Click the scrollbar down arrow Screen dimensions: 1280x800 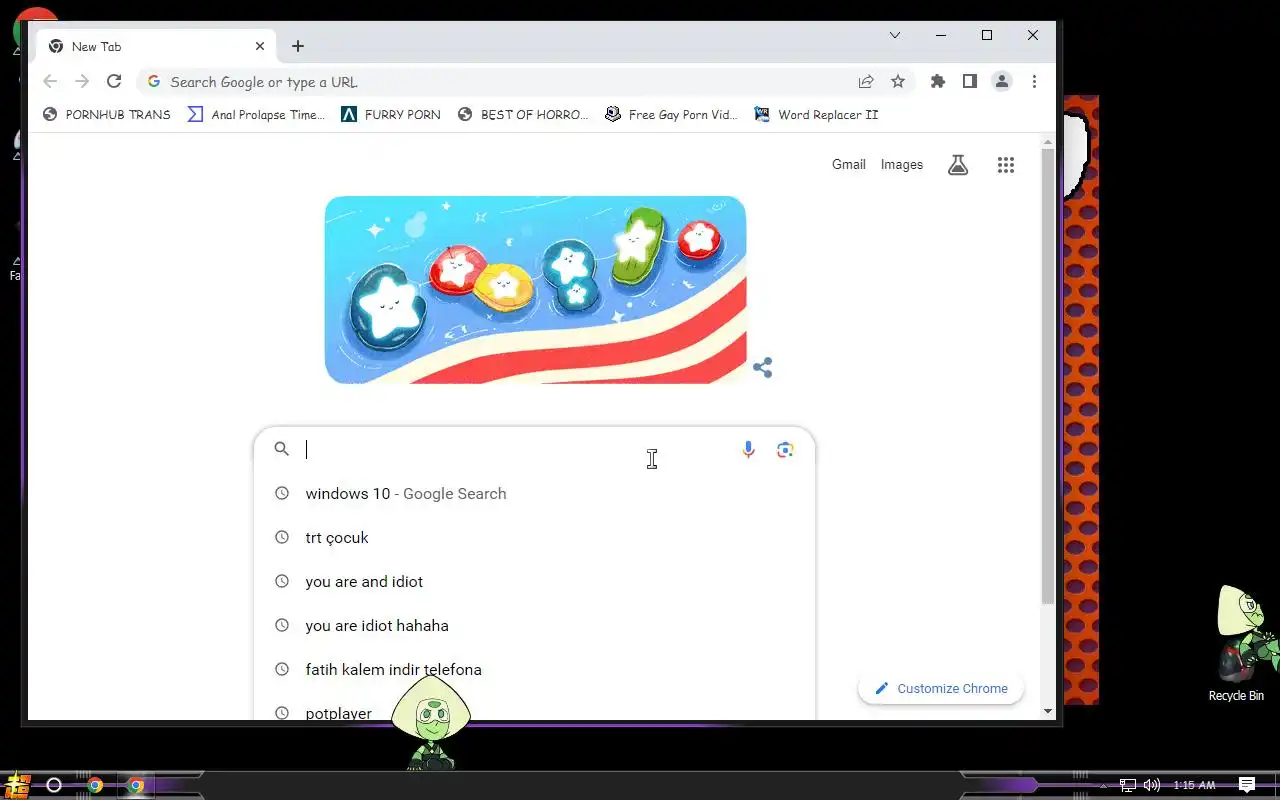click(x=1048, y=711)
